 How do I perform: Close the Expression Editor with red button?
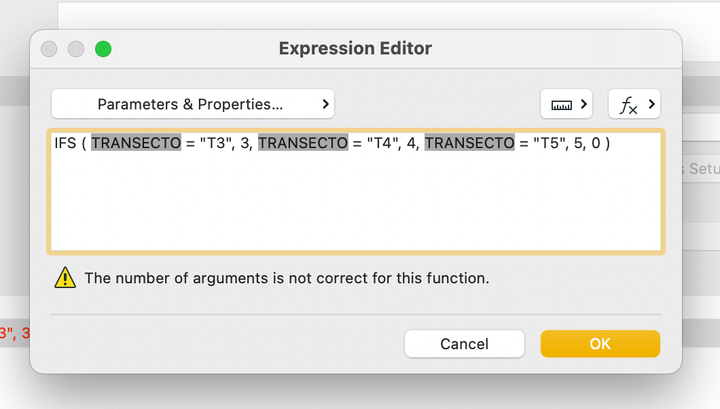(49, 49)
